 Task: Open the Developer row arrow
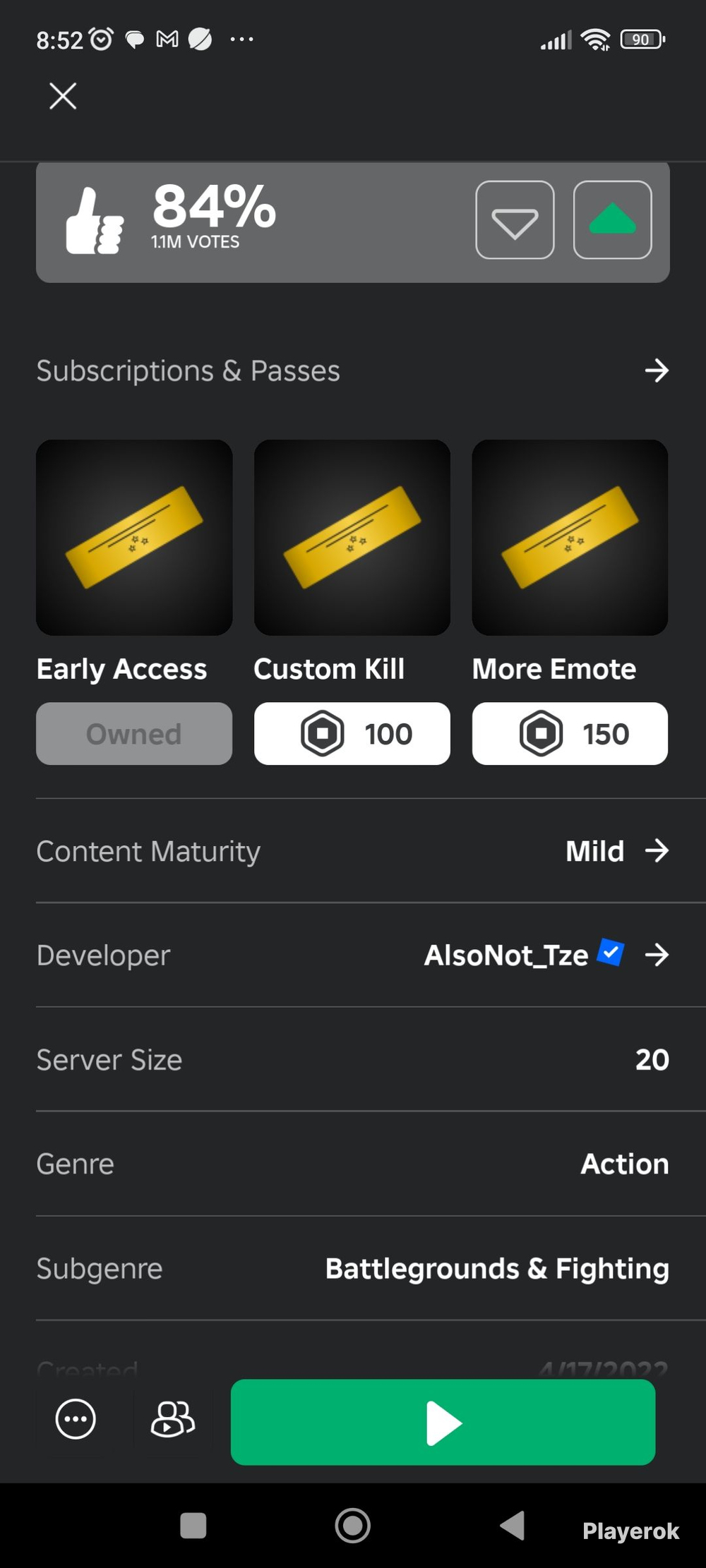click(x=657, y=955)
